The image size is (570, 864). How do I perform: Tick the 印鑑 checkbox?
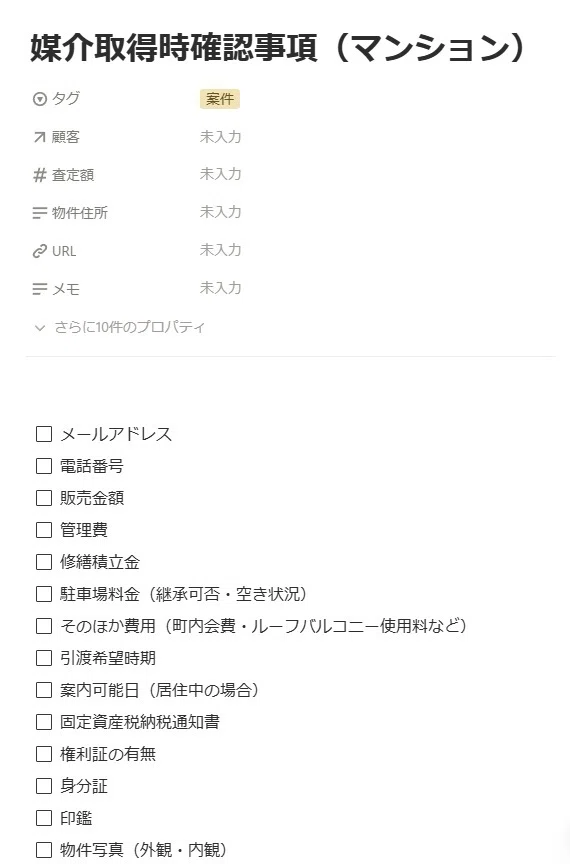[44, 818]
